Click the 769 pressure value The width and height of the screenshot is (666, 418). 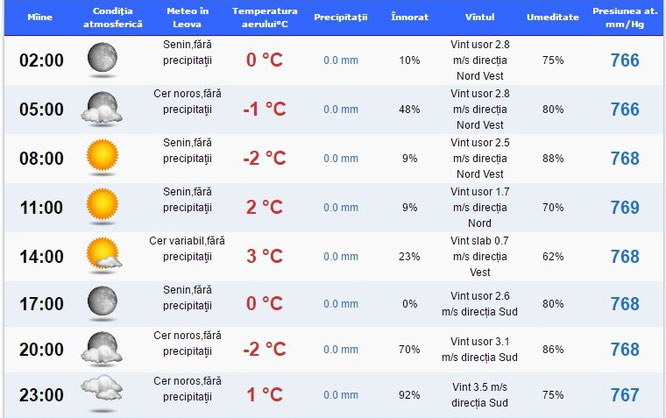tap(625, 207)
